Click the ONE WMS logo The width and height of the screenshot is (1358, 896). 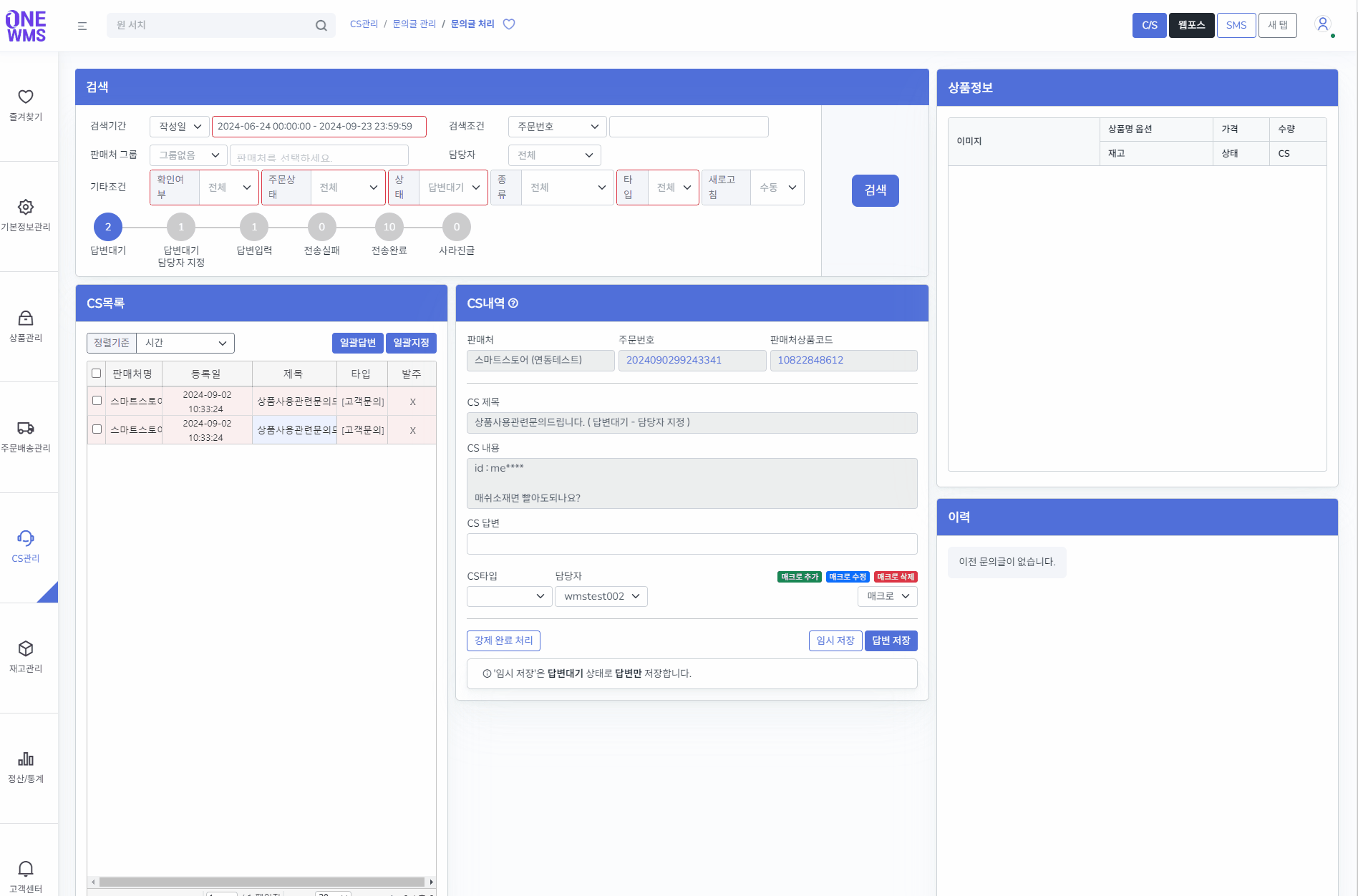pyautogui.click(x=26, y=26)
